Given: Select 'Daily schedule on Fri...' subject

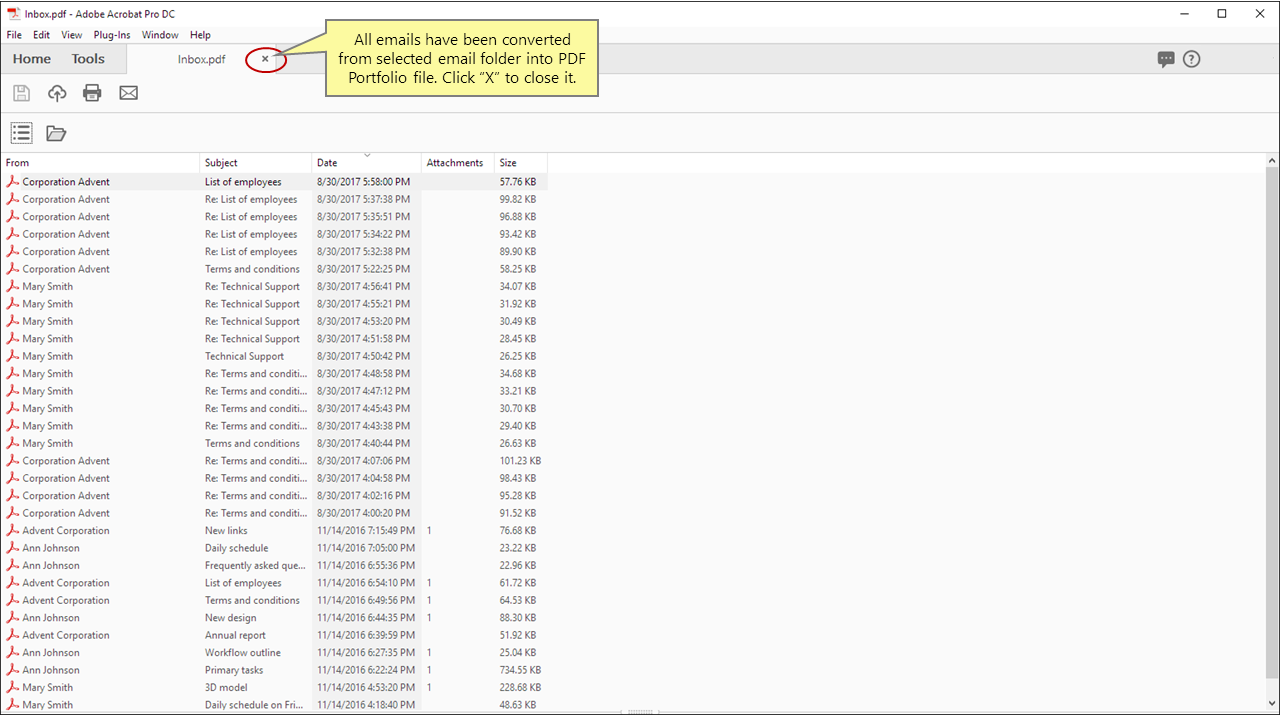Looking at the screenshot, I should [255, 705].
